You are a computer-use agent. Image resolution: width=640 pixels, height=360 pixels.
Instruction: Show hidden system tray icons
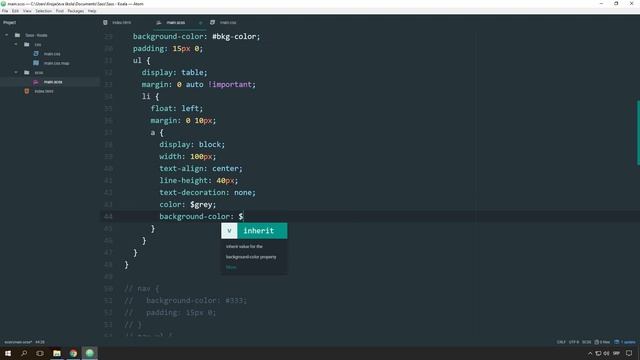[590, 353]
